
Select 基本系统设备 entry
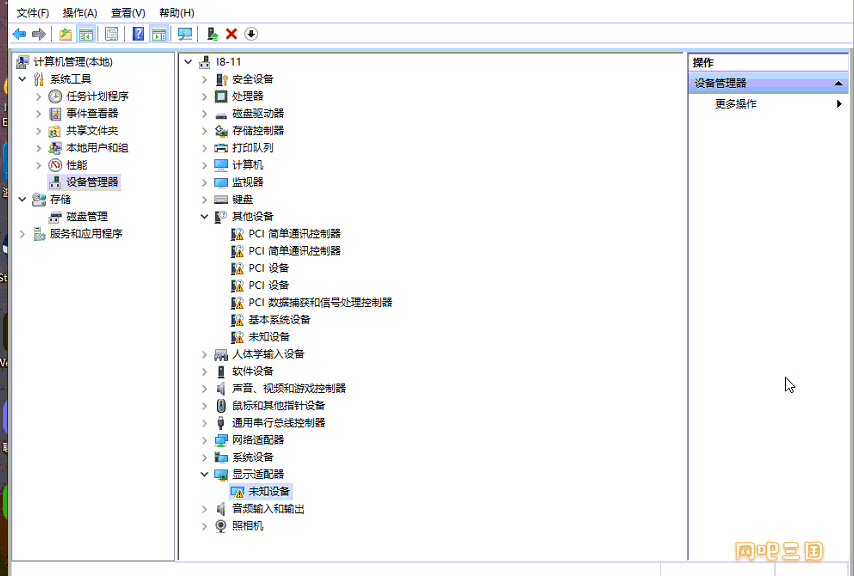pyautogui.click(x=279, y=320)
